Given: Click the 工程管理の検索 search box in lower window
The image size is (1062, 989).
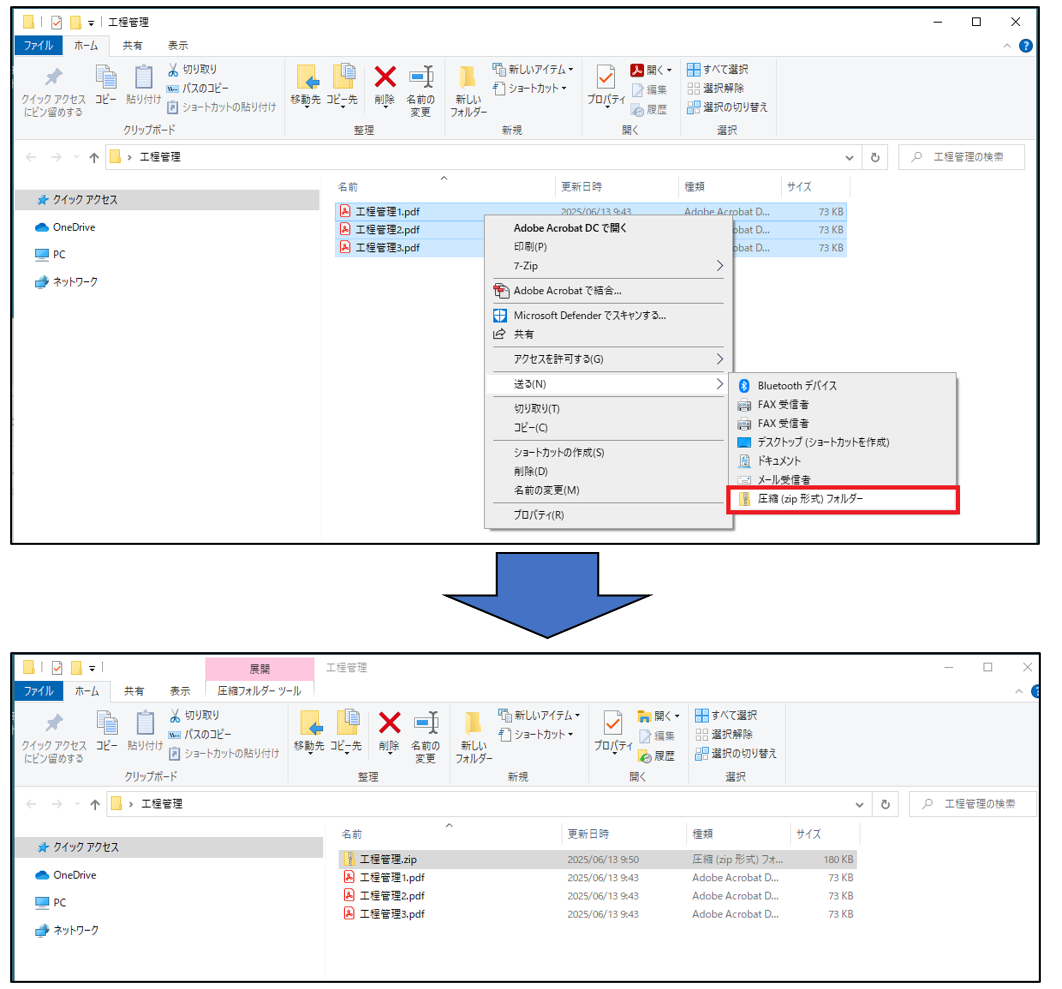Looking at the screenshot, I should 976,804.
